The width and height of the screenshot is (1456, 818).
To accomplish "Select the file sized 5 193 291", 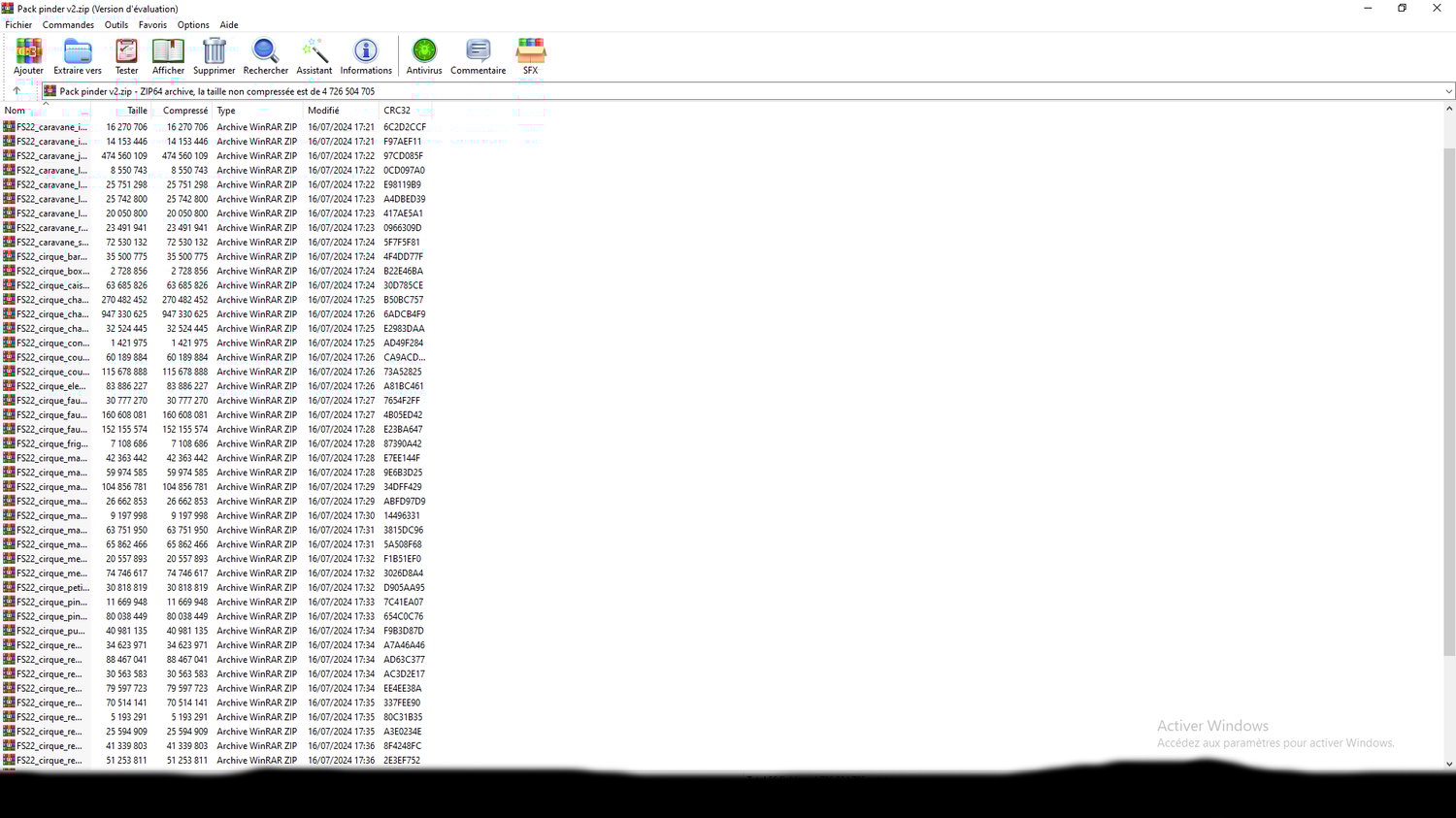I will 214,717.
